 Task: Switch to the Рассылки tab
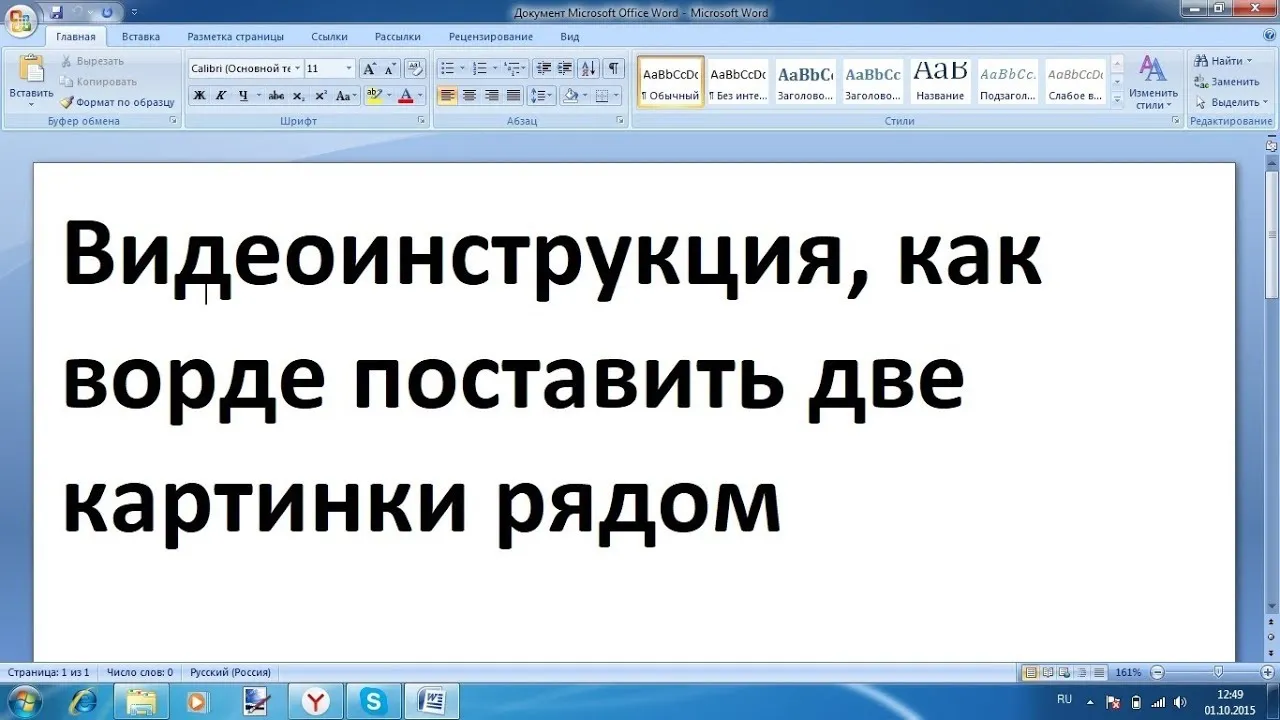pos(398,37)
